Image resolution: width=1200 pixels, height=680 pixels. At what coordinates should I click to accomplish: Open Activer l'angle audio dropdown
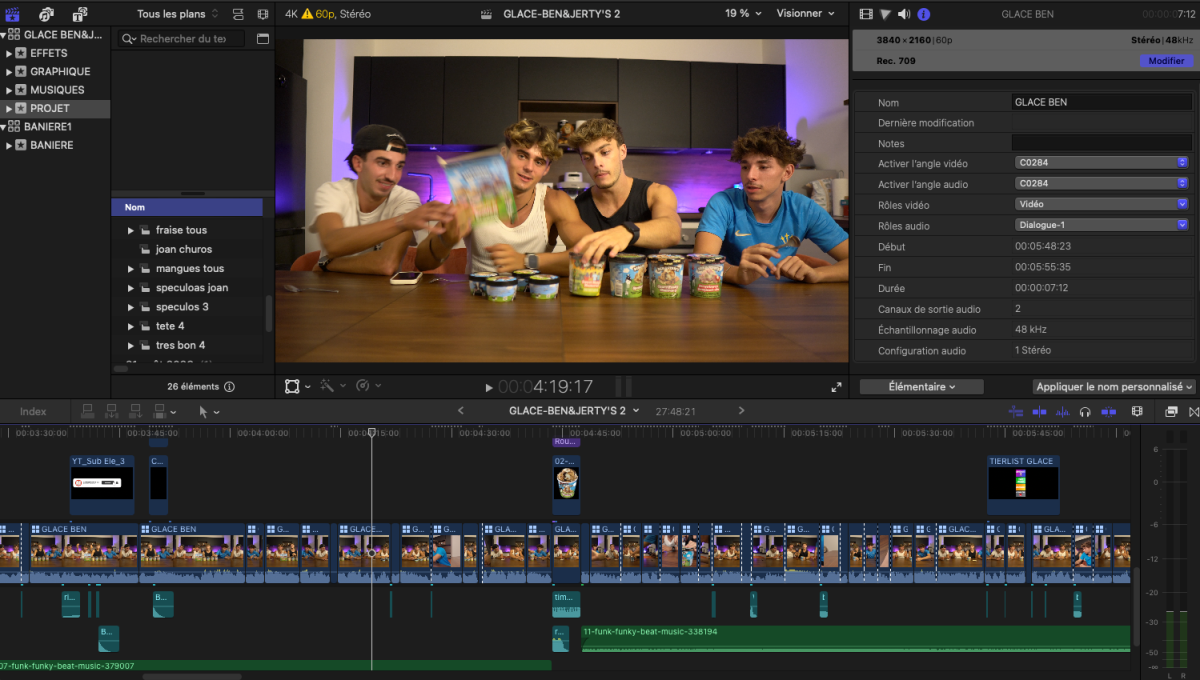(1101, 183)
